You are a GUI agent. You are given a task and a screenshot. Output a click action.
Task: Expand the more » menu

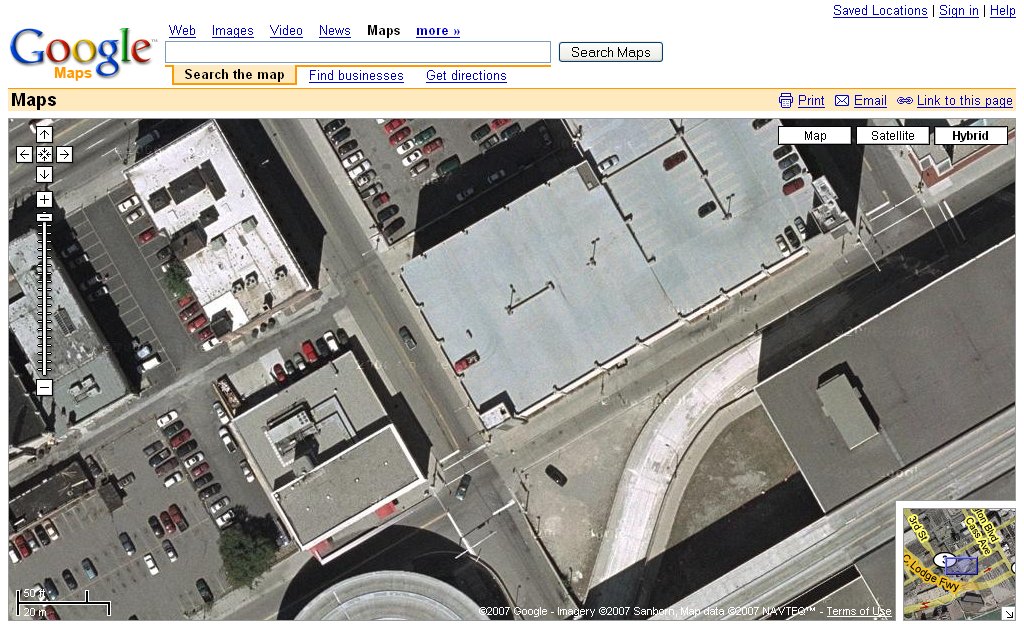point(438,31)
